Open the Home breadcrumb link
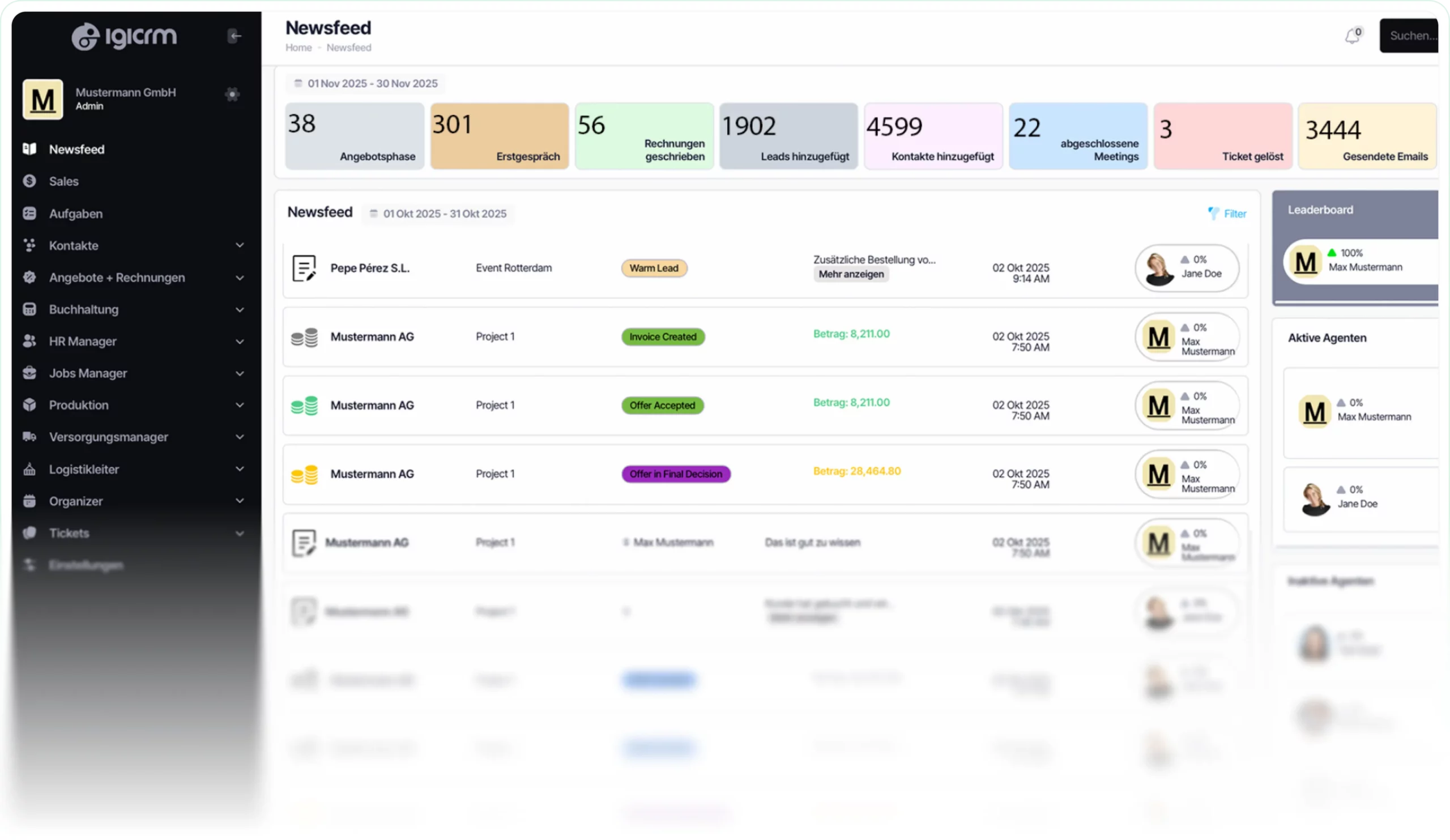 click(x=298, y=48)
